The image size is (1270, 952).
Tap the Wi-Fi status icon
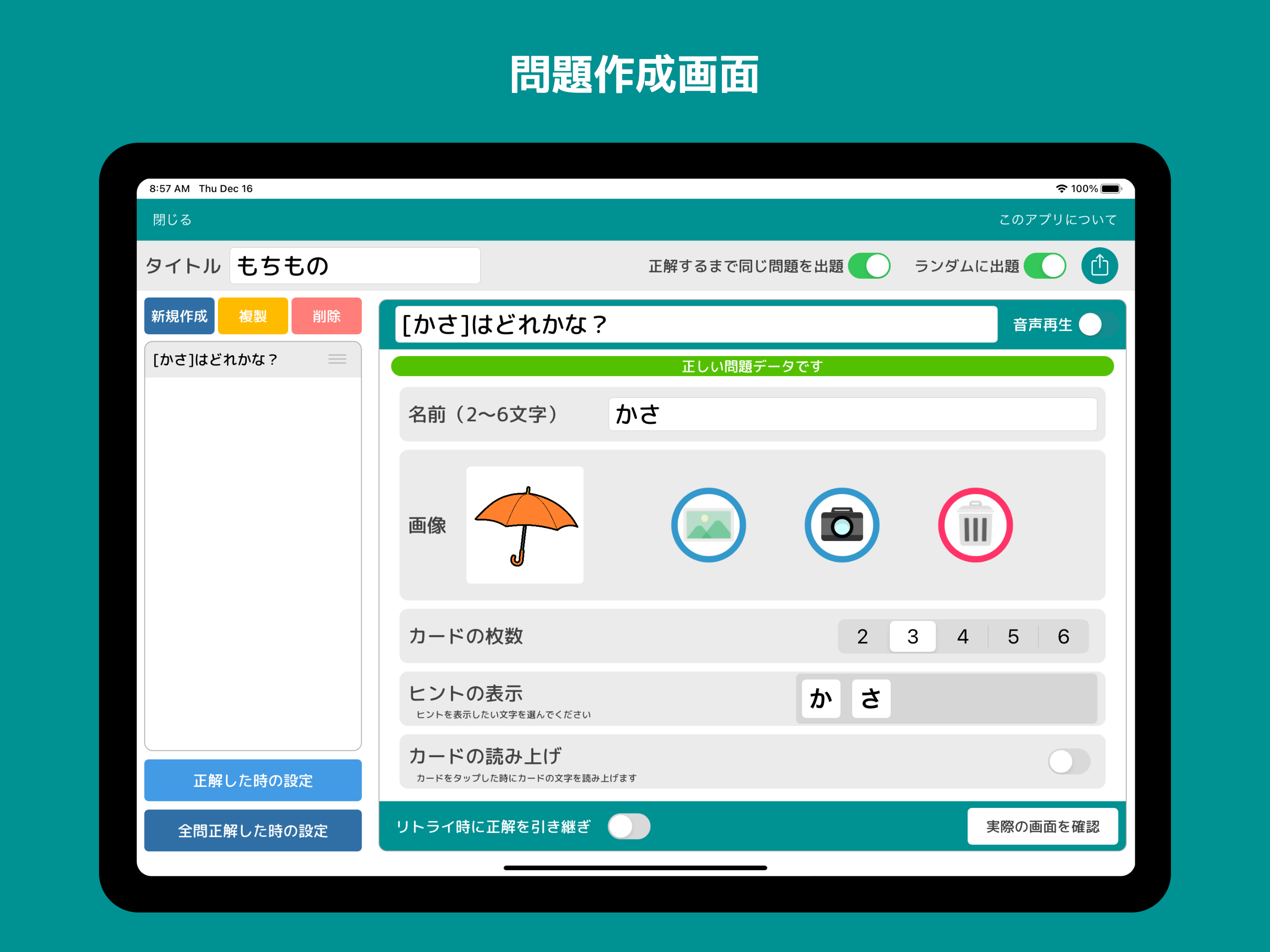(x=1060, y=188)
